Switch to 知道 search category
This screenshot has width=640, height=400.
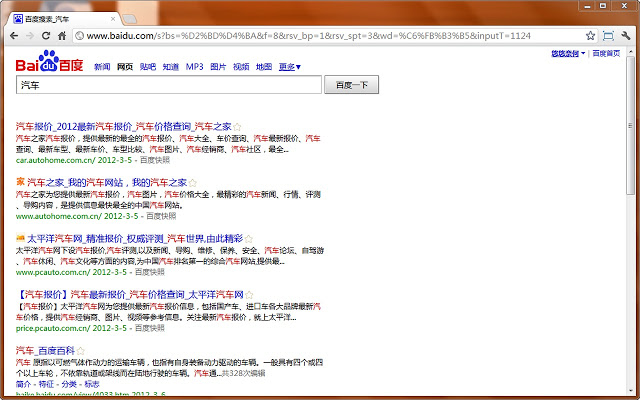coord(171,67)
